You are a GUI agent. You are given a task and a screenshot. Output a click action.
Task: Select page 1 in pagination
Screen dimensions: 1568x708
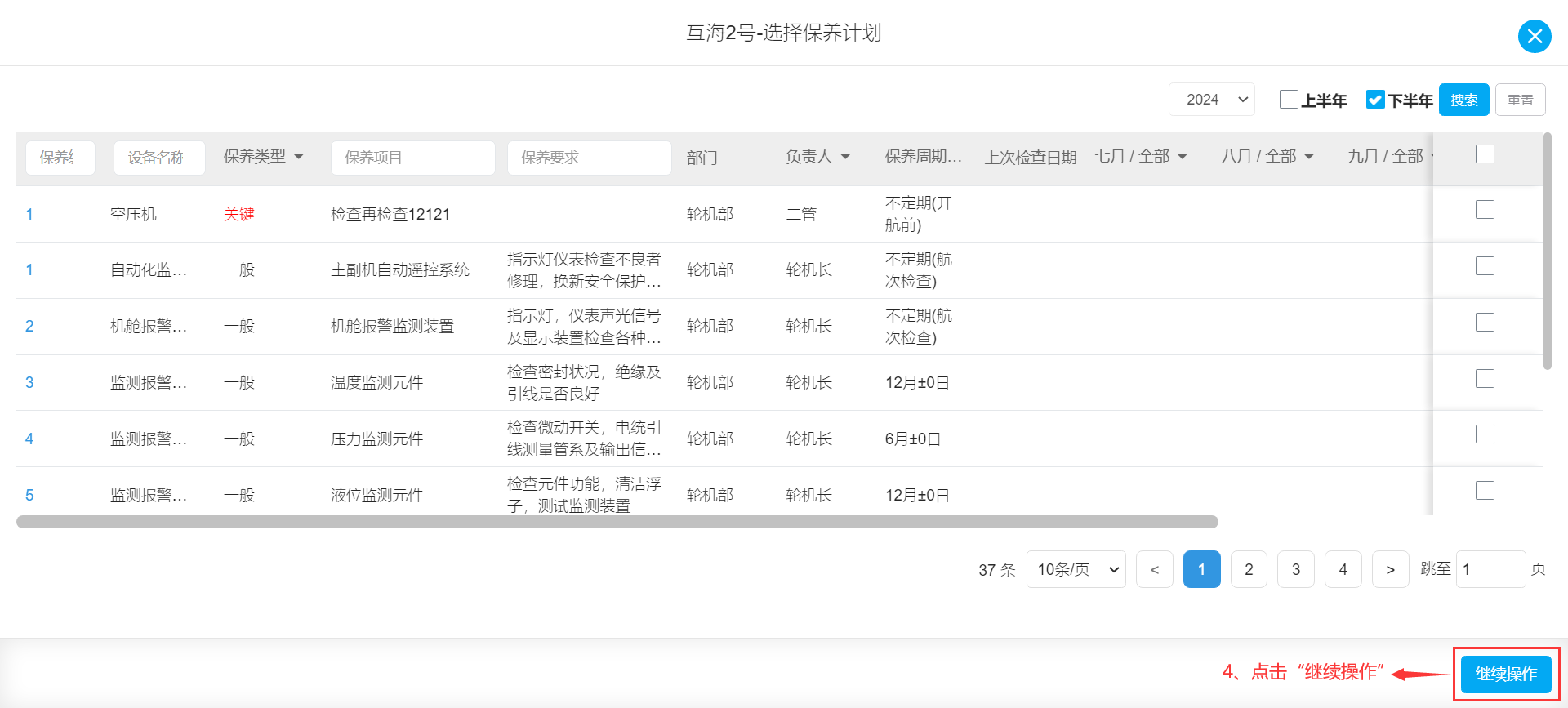[1202, 569]
